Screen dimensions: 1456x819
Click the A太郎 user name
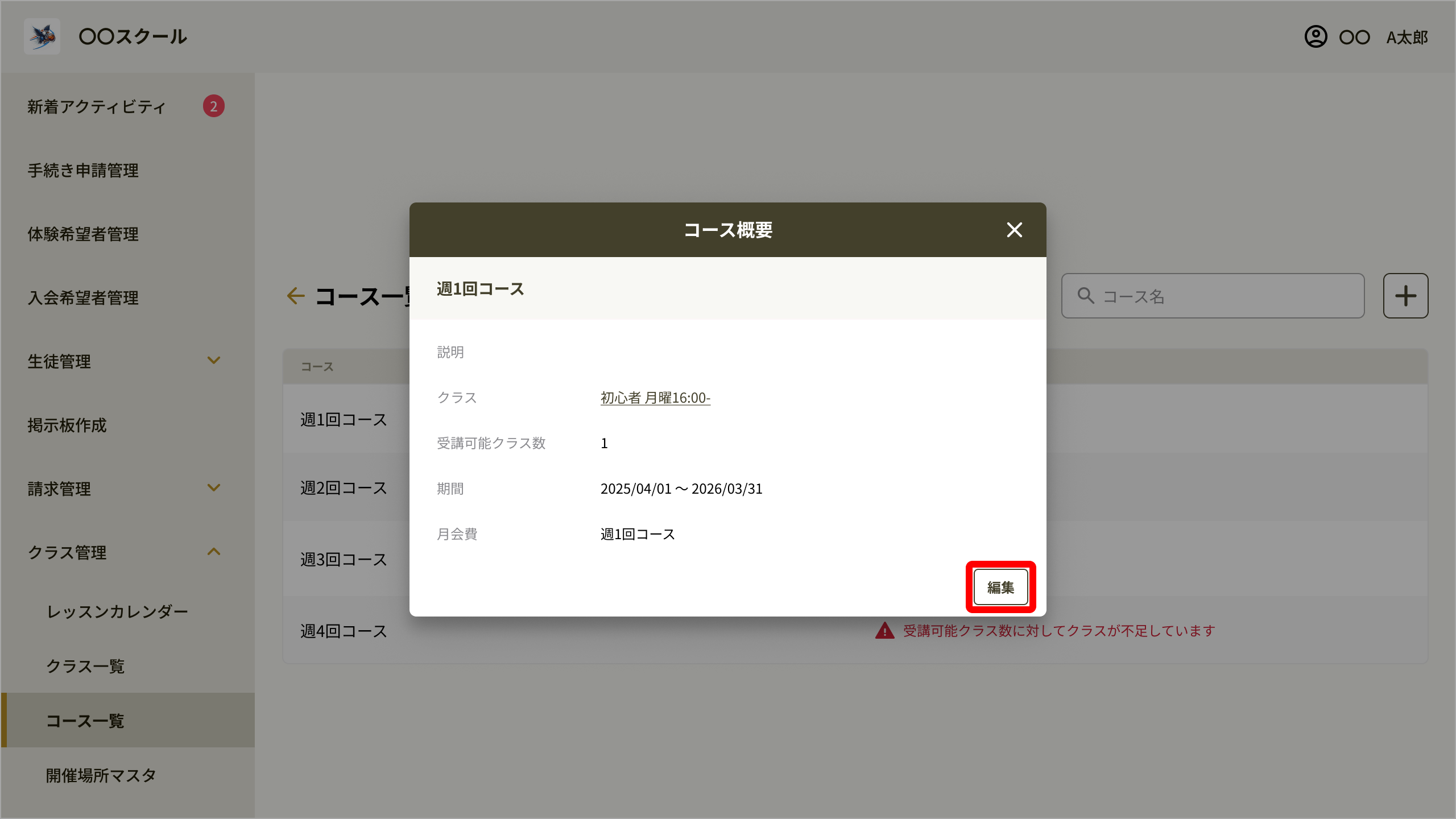[x=1407, y=38]
